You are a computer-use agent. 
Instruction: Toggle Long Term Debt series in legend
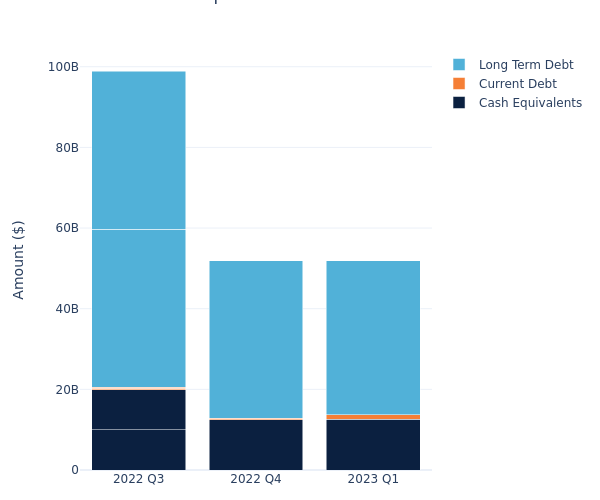525,65
